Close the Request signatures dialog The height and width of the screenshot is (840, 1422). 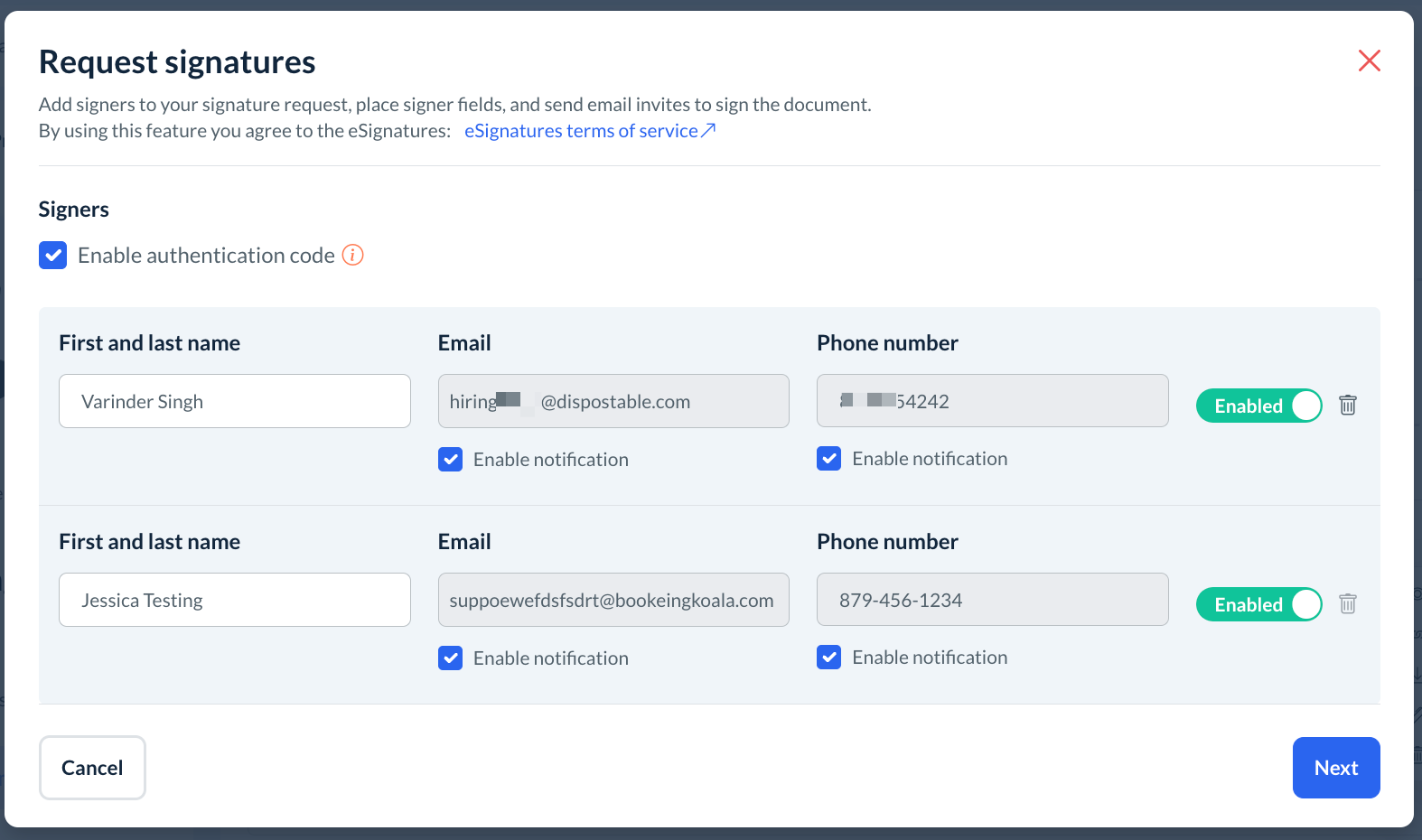[1369, 61]
